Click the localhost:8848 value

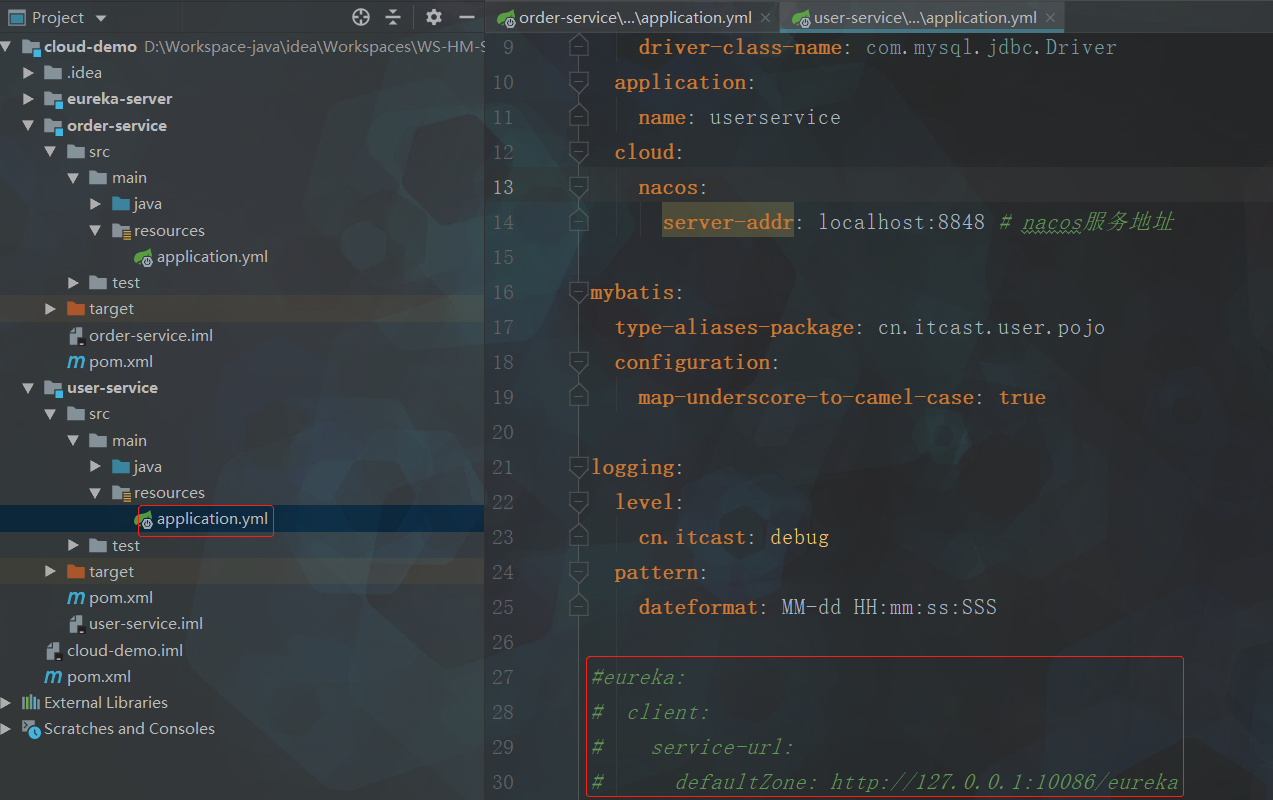pos(902,222)
